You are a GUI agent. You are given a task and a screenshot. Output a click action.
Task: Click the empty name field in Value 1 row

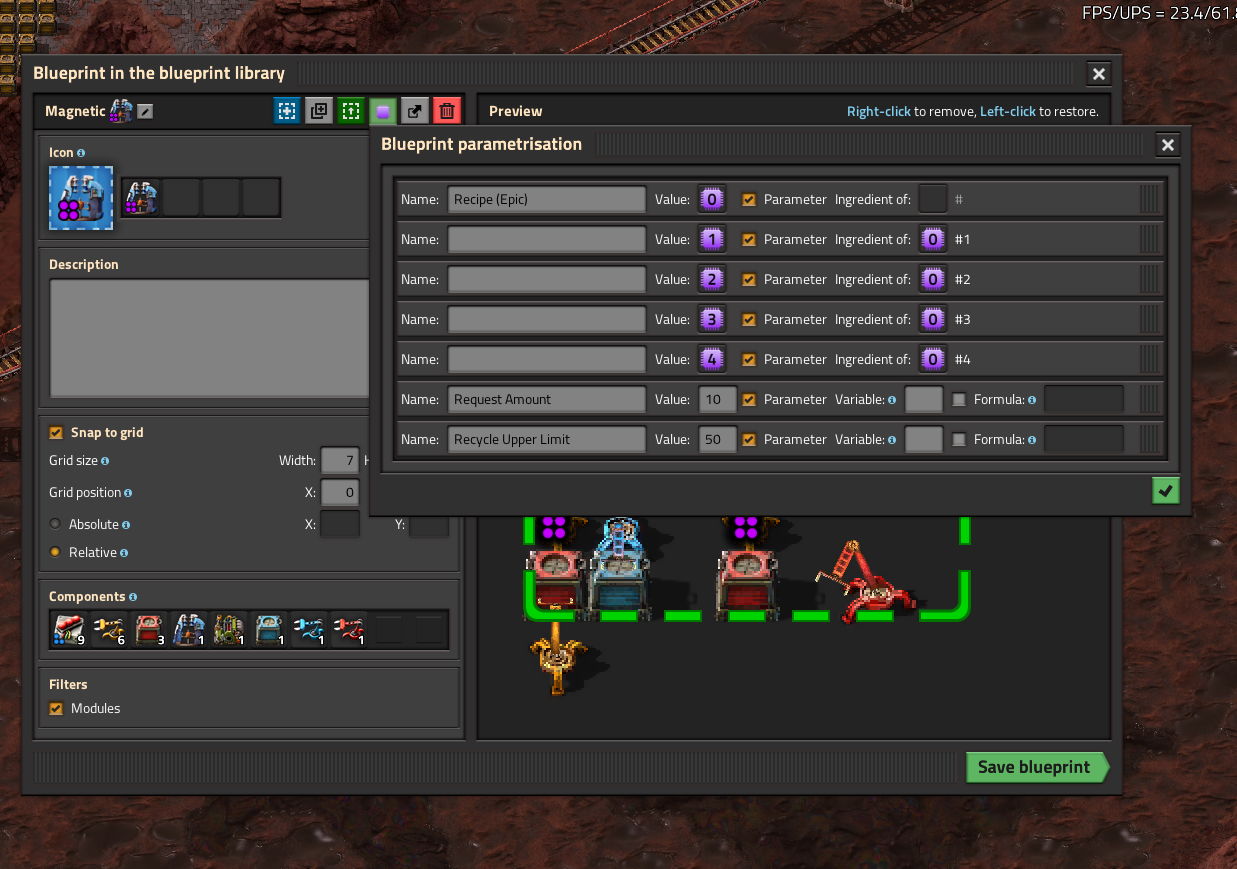(x=547, y=239)
